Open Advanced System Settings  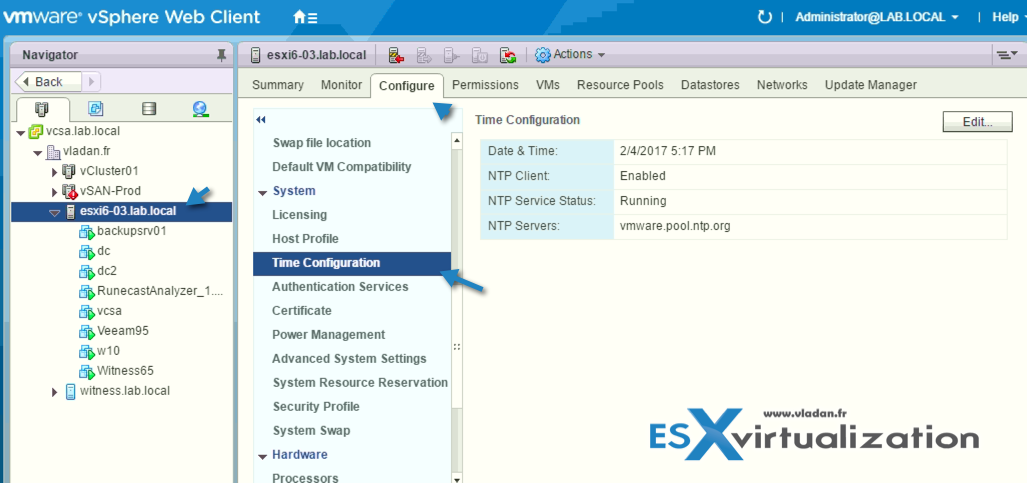(x=349, y=358)
